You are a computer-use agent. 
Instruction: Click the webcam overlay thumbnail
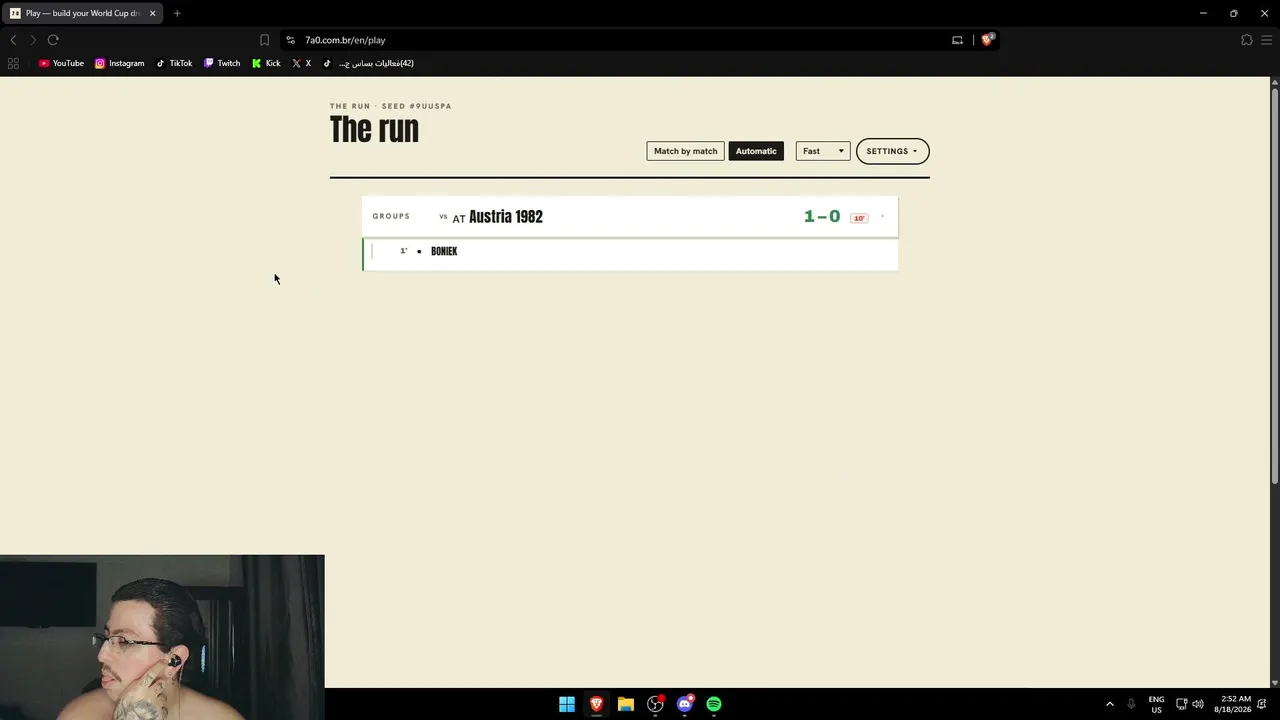(x=162, y=637)
